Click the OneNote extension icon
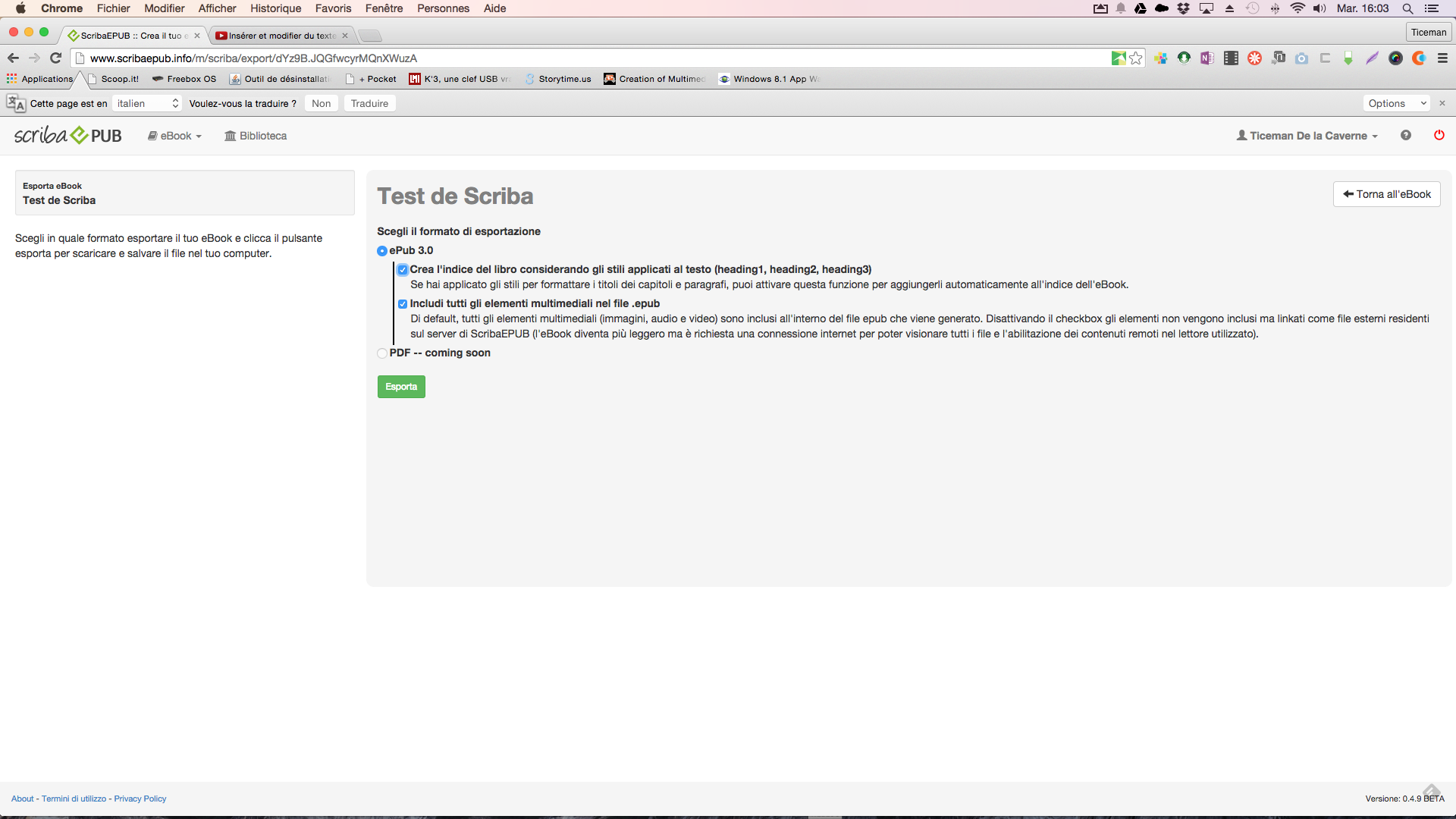Image resolution: width=1456 pixels, height=819 pixels. pos(1207,58)
